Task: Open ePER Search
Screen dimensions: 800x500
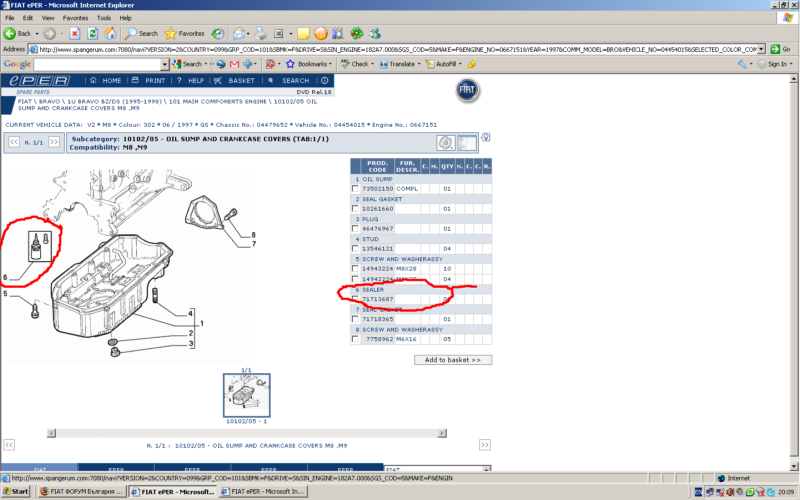Action: pyautogui.click(x=291, y=81)
